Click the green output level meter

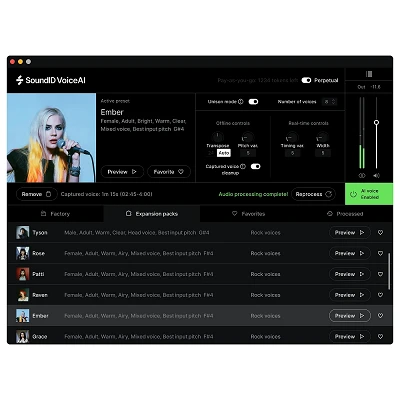pyautogui.click(x=362, y=157)
